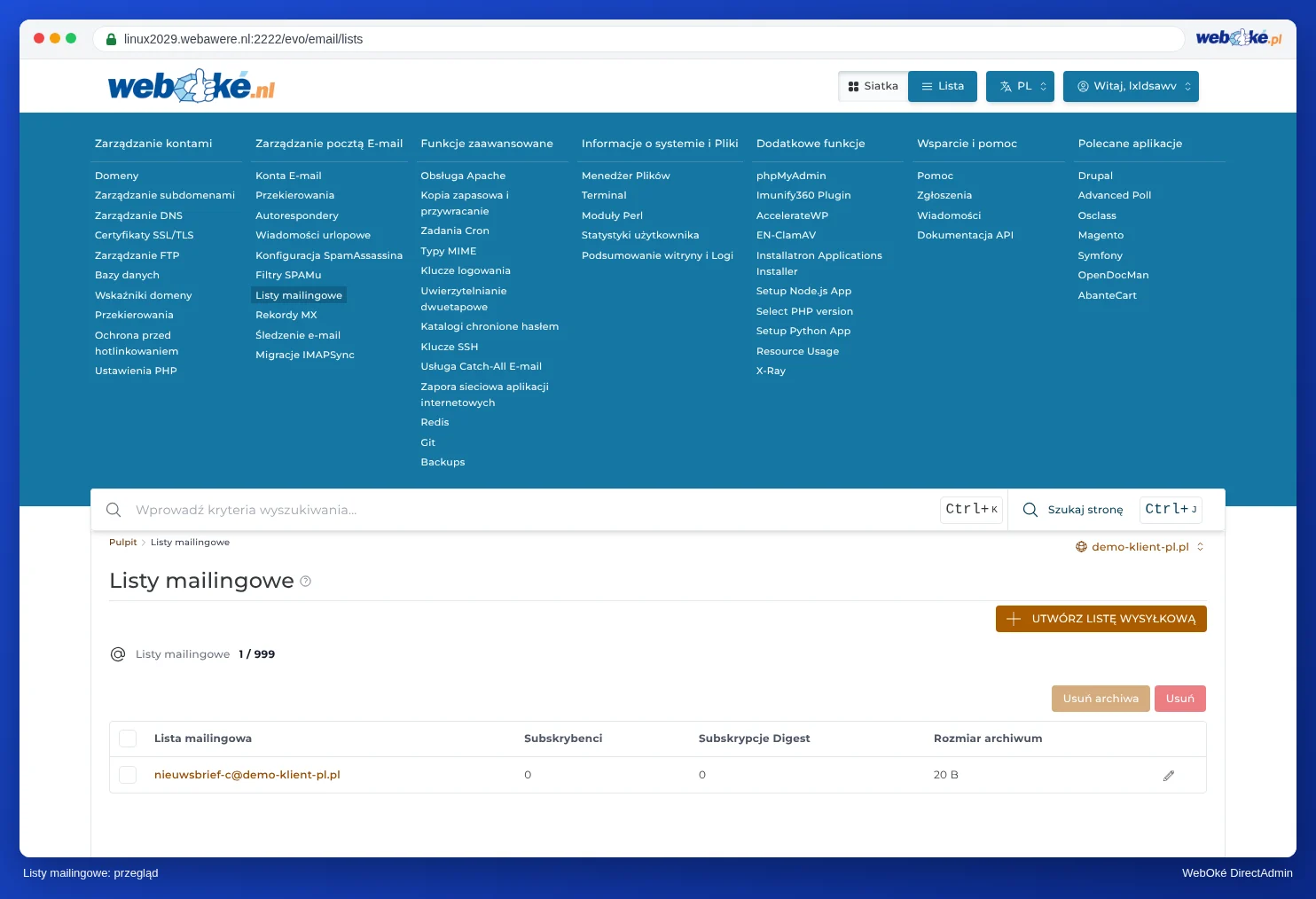Click the Pulpit breadcrumb link
Image resolution: width=1316 pixels, height=899 pixels.
tap(123, 543)
